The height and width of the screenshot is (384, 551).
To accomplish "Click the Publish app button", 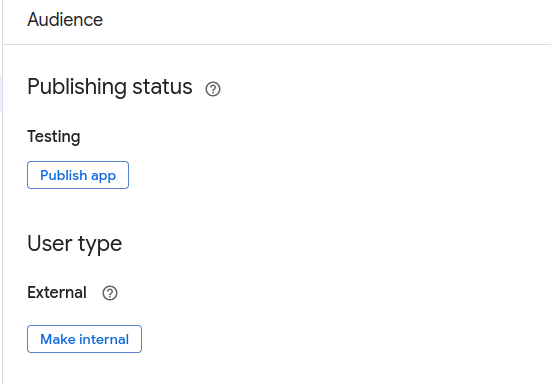I will tap(78, 175).
